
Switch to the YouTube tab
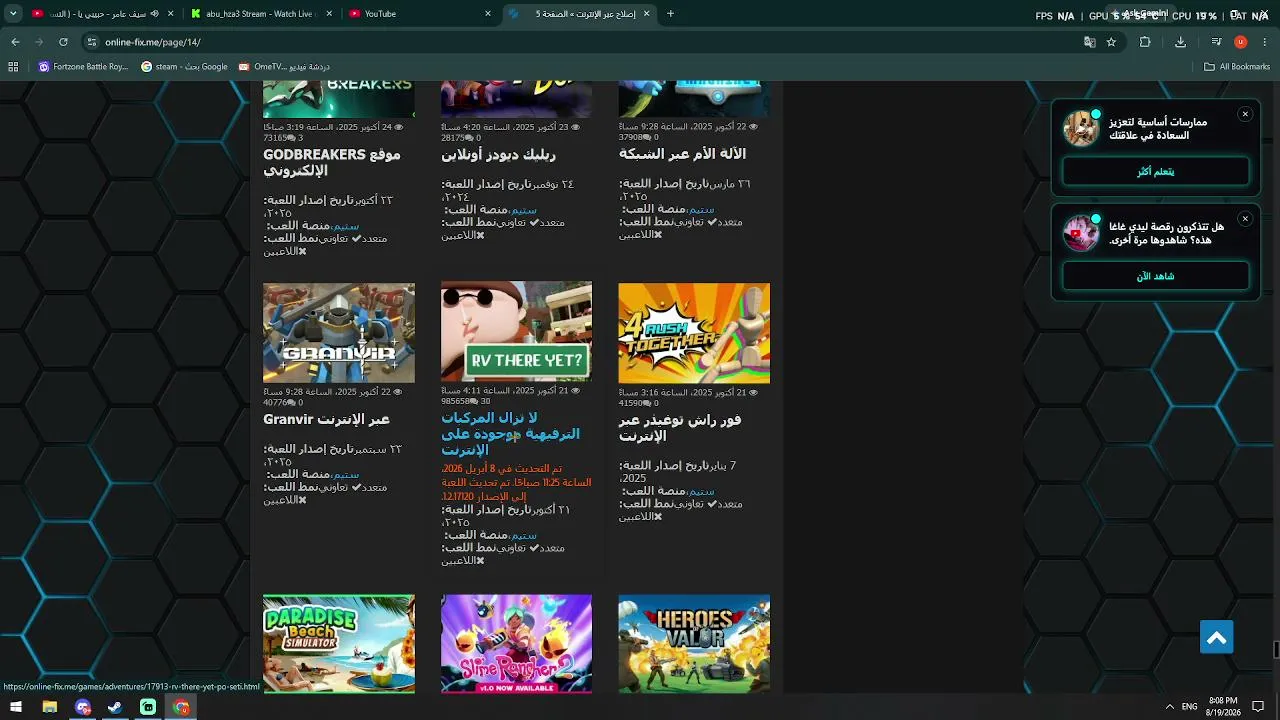click(420, 14)
